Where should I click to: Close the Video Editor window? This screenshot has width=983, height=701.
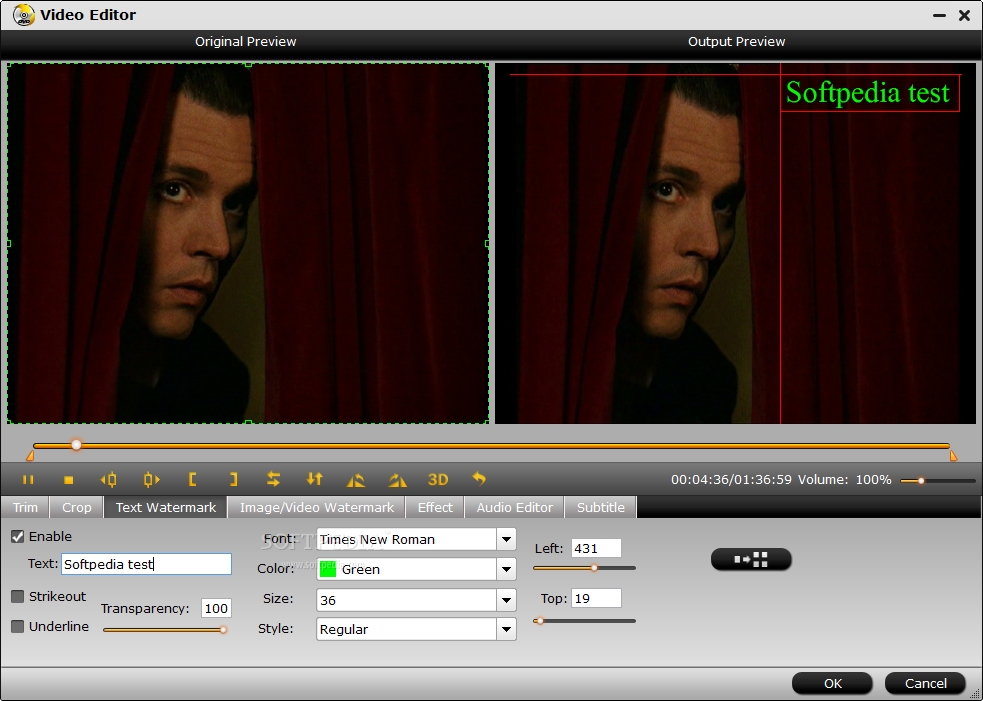tap(965, 15)
